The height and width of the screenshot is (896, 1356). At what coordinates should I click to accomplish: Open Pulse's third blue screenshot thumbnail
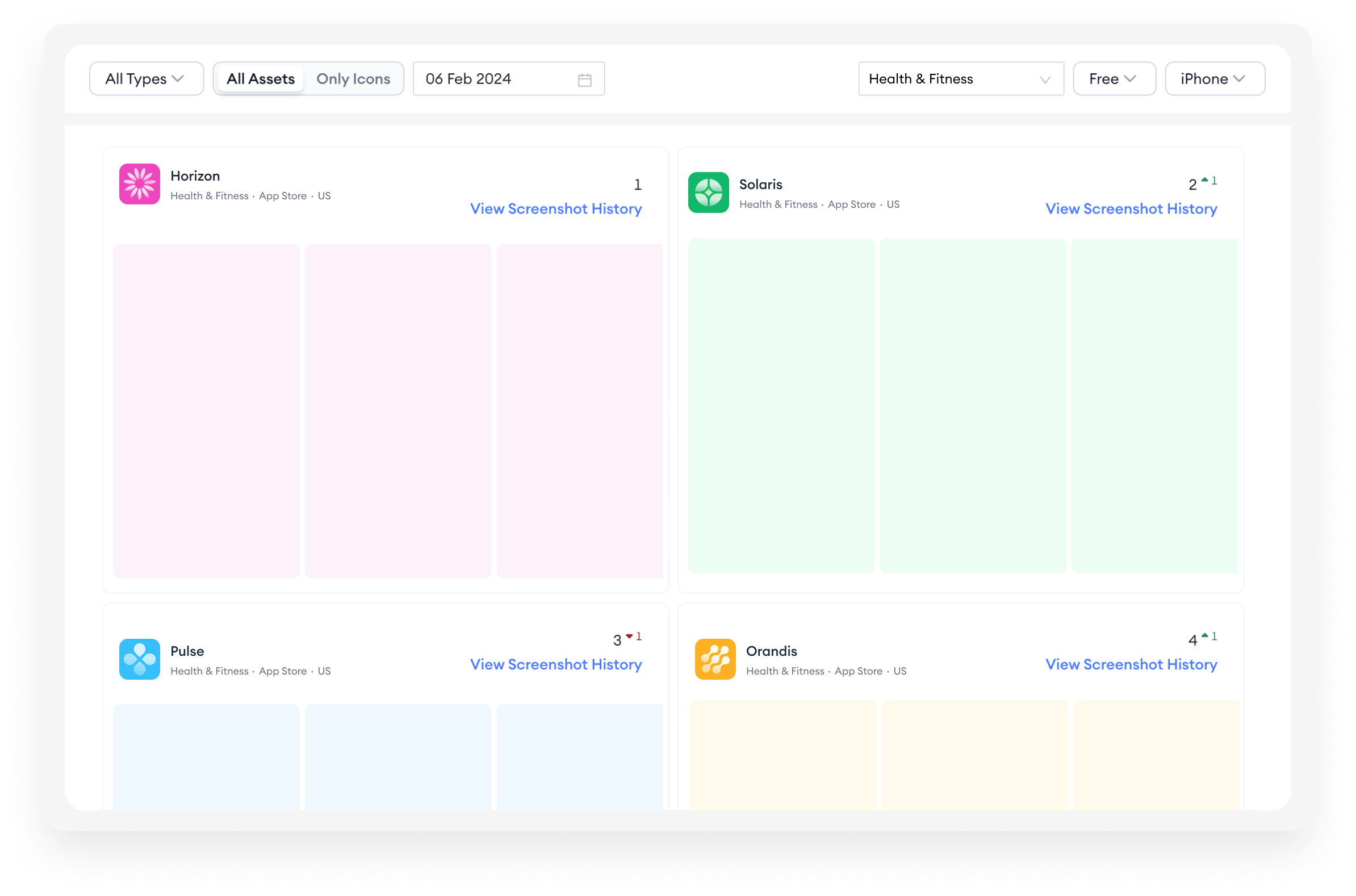click(x=579, y=757)
